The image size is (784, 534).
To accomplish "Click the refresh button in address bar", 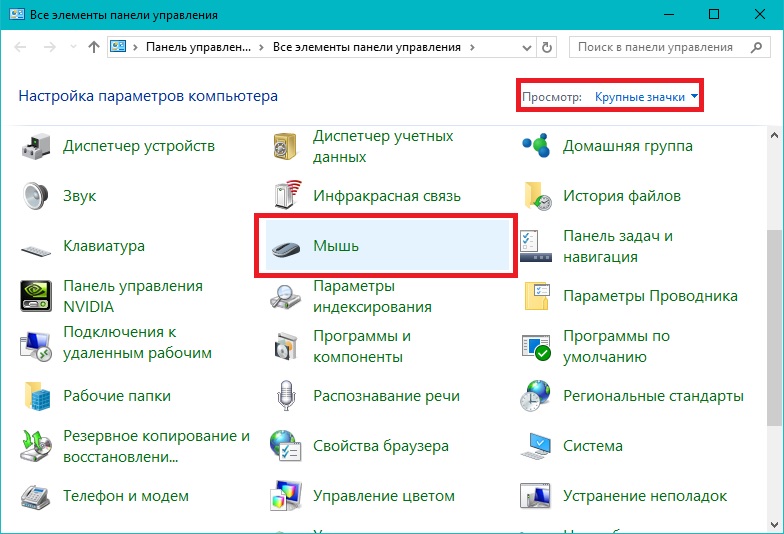I will (546, 47).
